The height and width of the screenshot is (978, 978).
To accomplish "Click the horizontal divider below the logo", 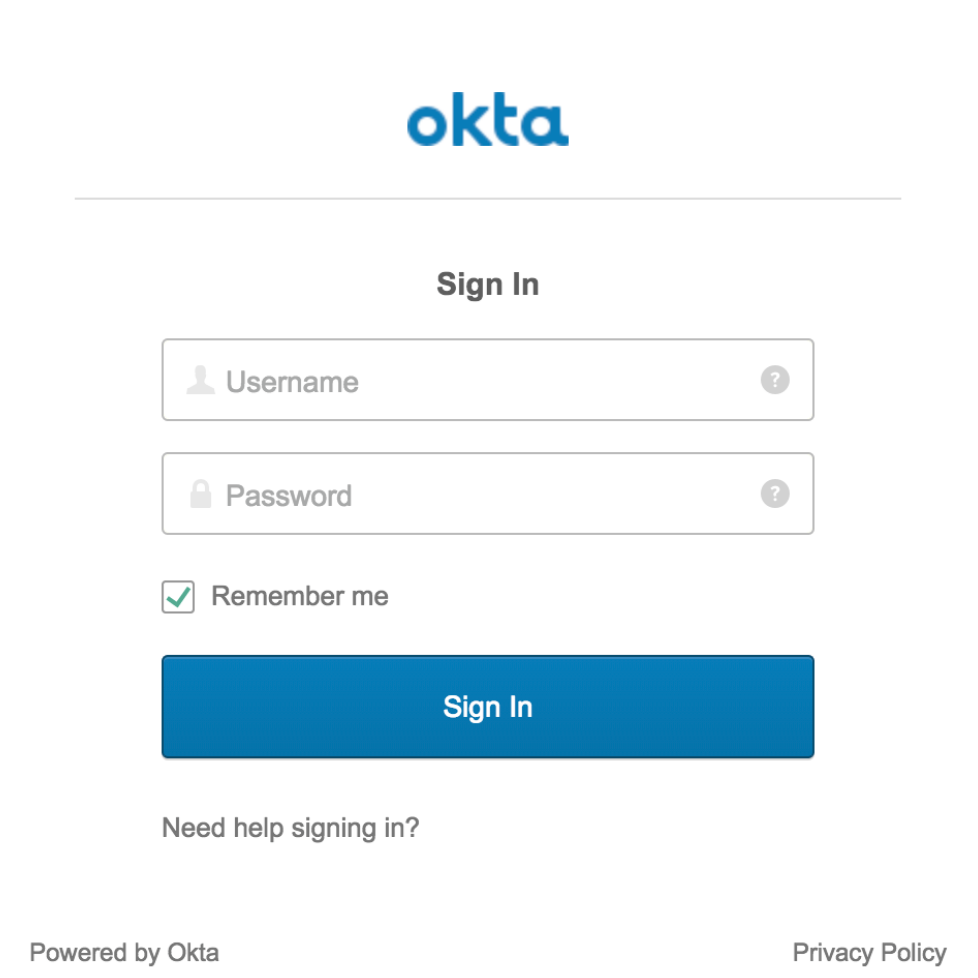I will pos(487,199).
